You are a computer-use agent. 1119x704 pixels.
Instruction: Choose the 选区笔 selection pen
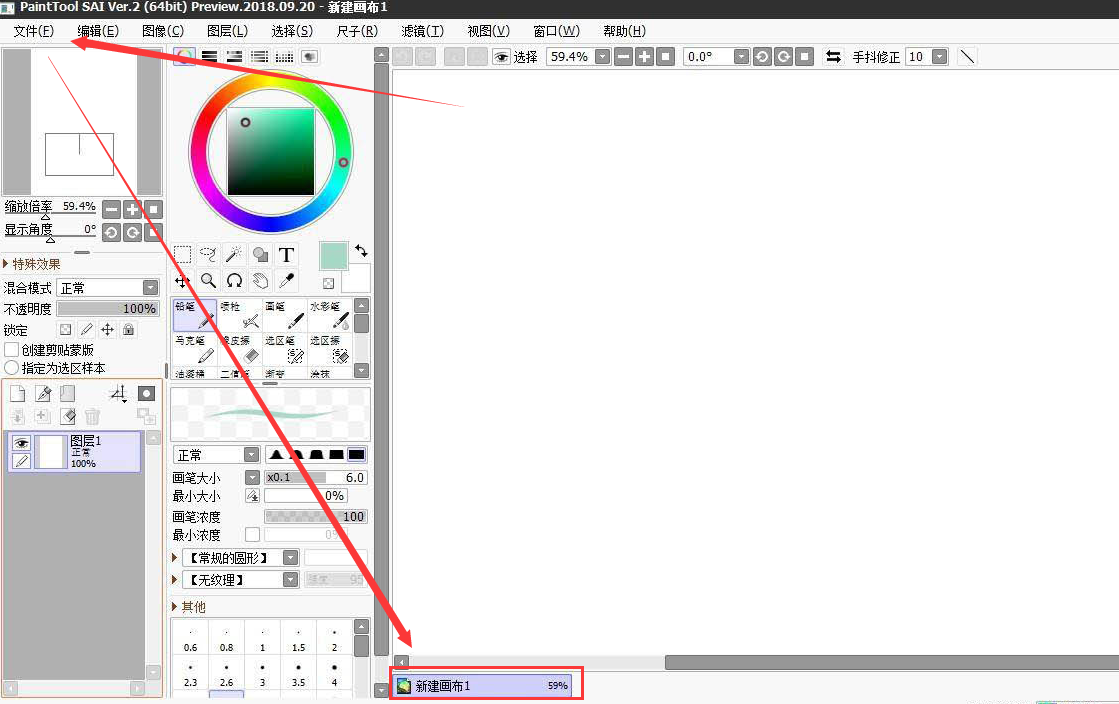pyautogui.click(x=285, y=349)
